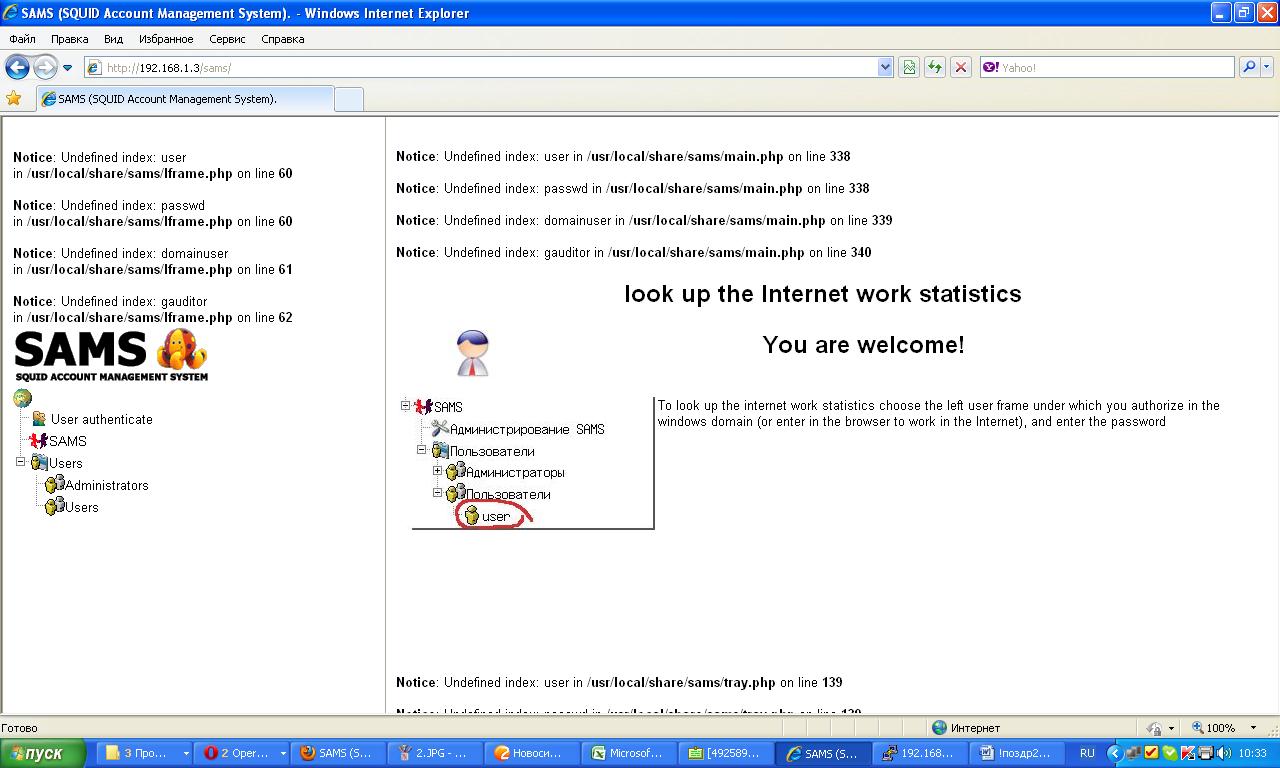Click the User authenticate person icon
The image size is (1280, 768).
click(39, 419)
